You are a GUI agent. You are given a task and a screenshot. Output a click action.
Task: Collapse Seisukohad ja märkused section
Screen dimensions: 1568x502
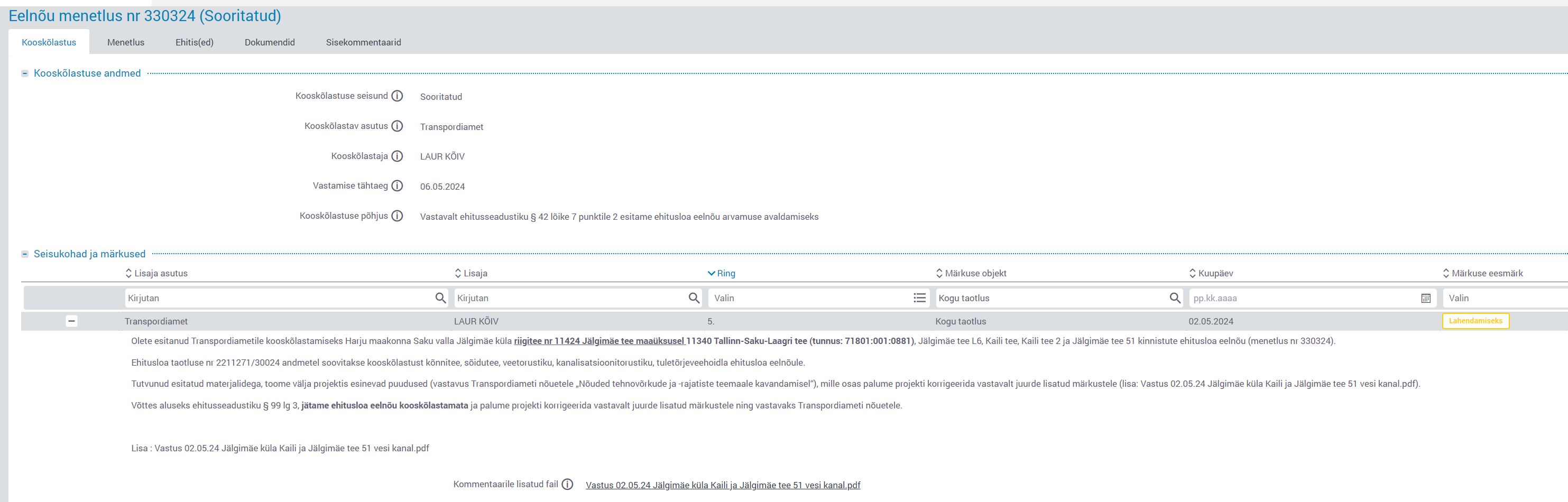[x=25, y=254]
